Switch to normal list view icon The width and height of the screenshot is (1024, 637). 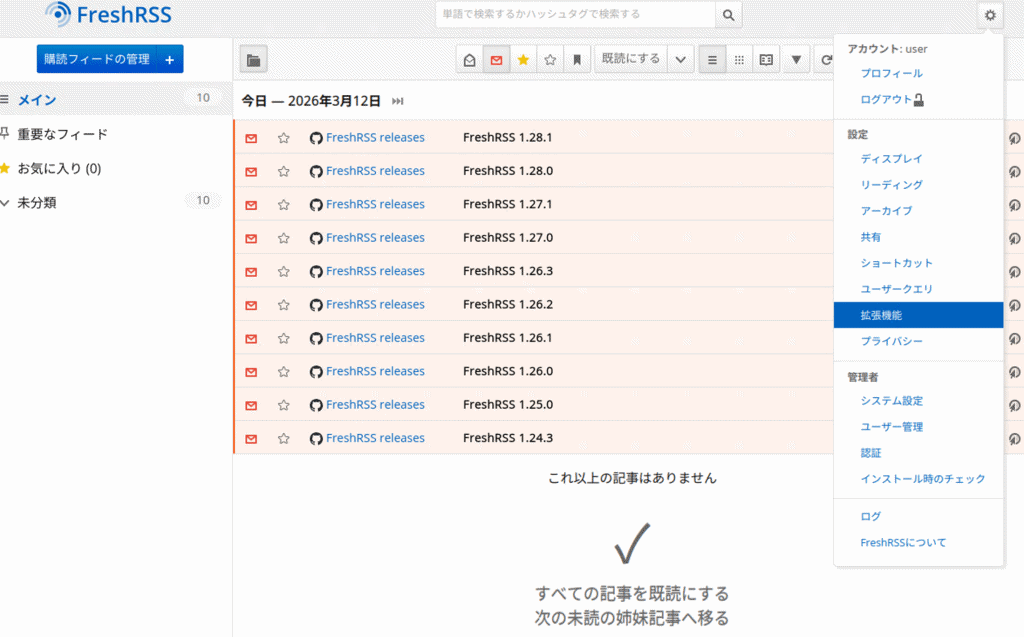click(x=712, y=60)
